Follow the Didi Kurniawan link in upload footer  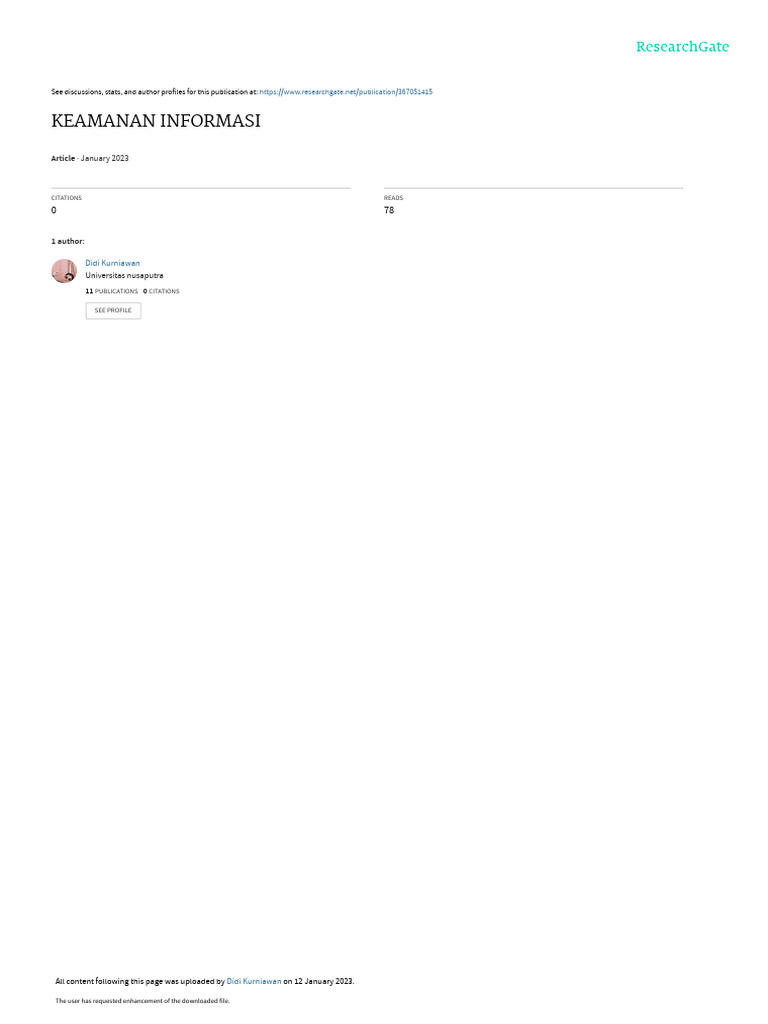[253, 981]
